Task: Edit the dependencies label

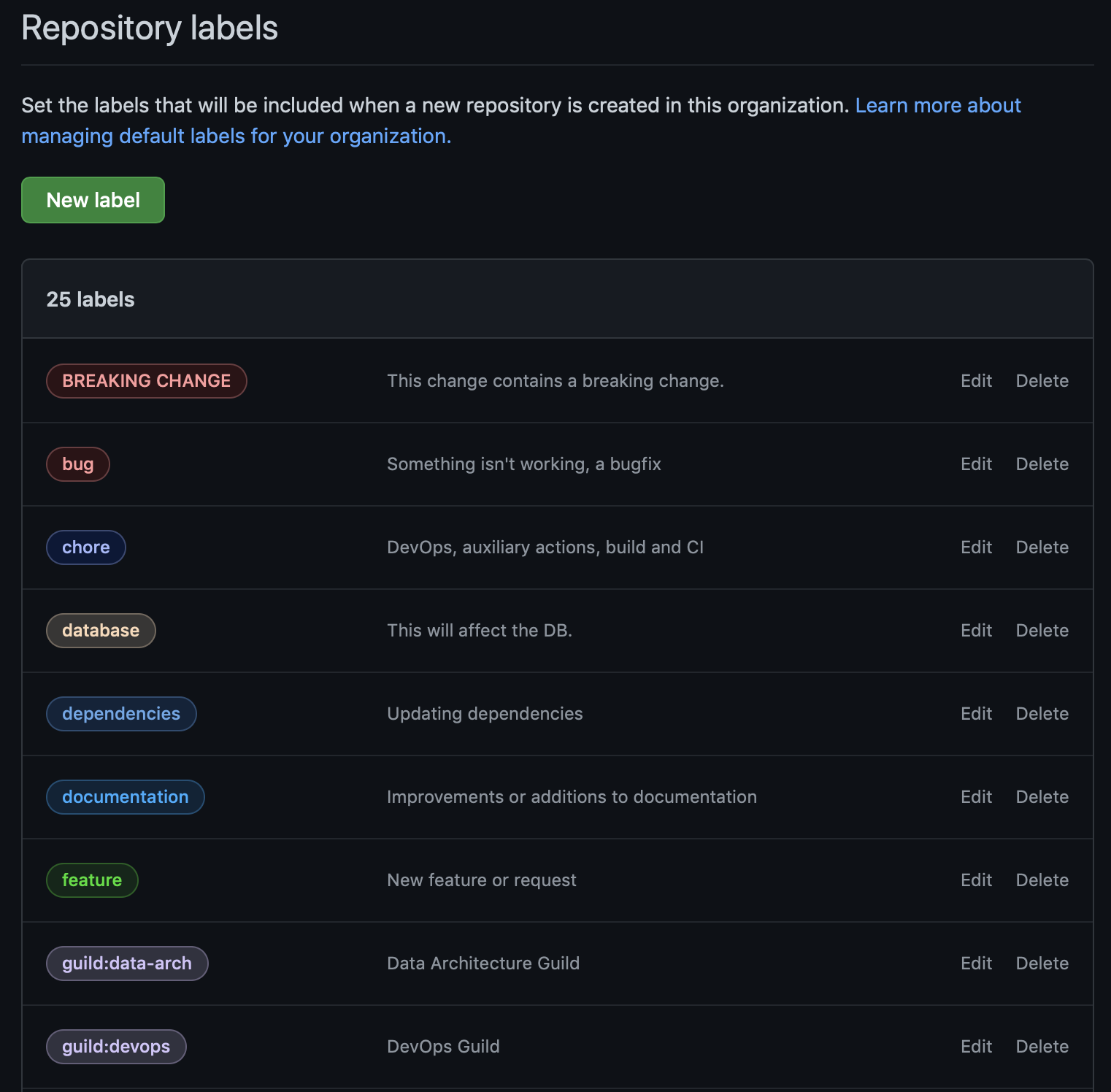Action: [976, 714]
